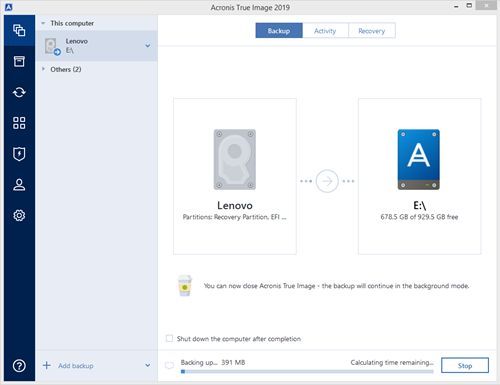The width and height of the screenshot is (500, 385).
Task: Click 'Partitions: Recovery Partition, EFI ...' text
Action: click(234, 217)
